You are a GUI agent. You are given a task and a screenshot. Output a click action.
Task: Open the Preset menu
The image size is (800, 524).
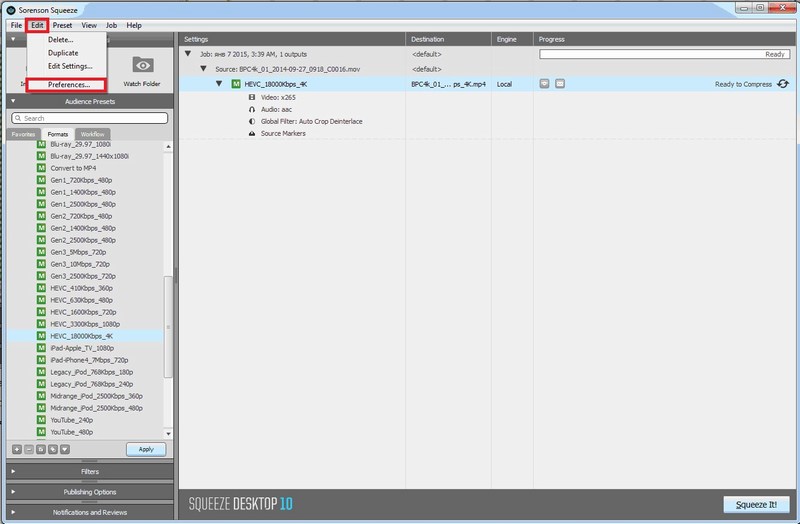62,25
